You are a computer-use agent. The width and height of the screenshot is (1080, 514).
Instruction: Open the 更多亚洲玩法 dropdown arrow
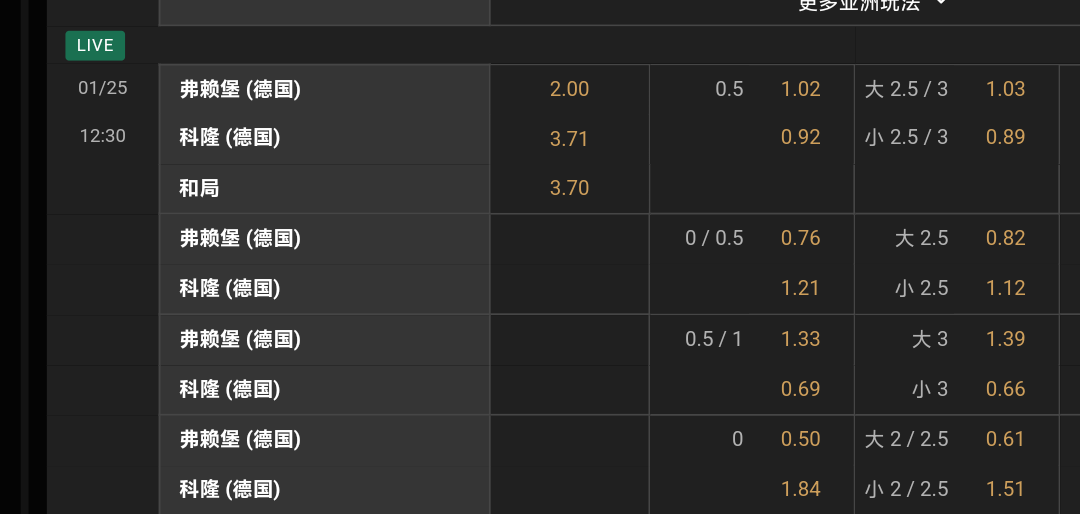tap(940, 4)
